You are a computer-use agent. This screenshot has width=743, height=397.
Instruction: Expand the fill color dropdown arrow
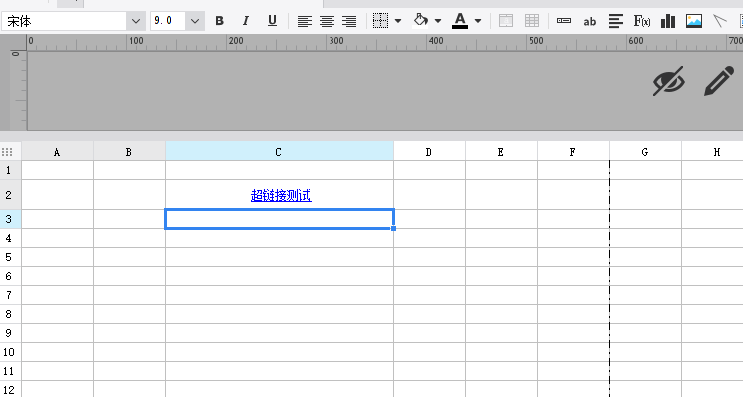438,21
